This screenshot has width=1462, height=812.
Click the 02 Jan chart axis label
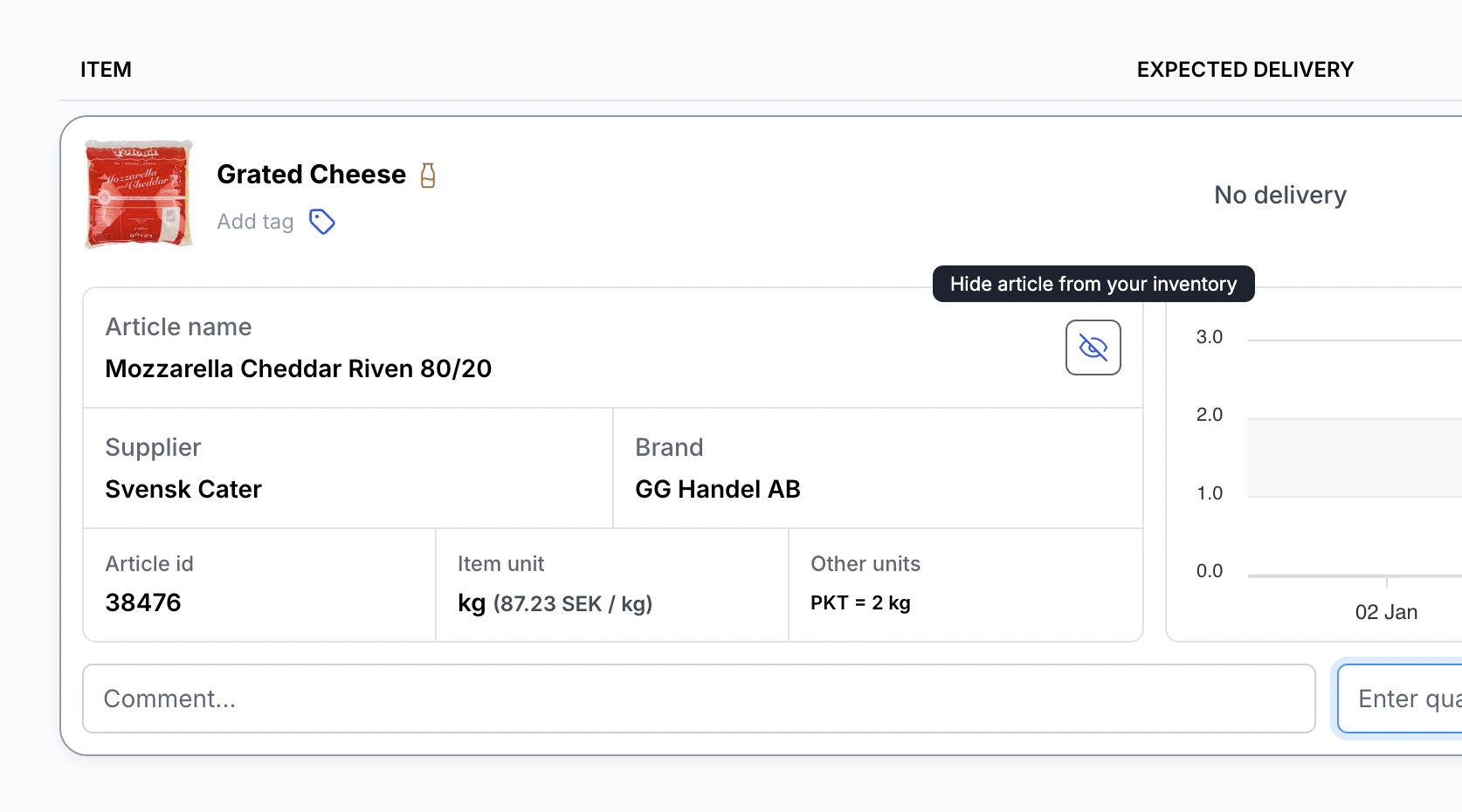point(1386,612)
